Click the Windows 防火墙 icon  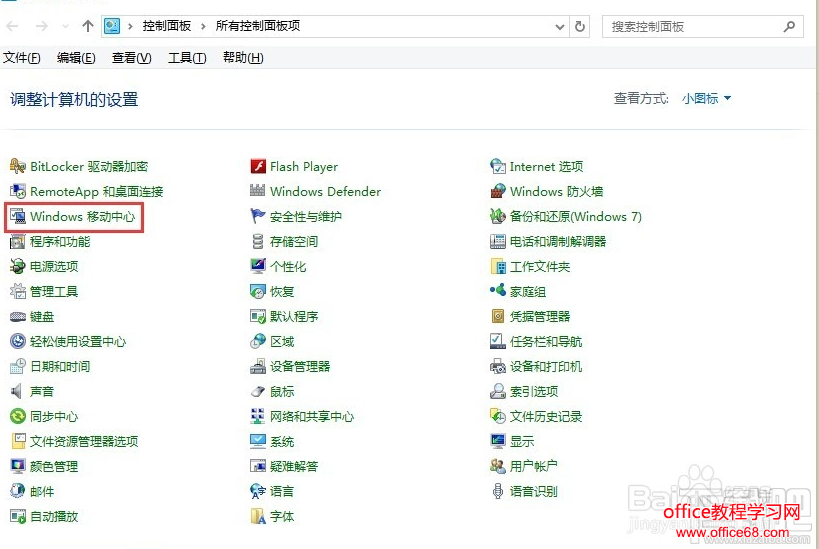[x=498, y=191]
